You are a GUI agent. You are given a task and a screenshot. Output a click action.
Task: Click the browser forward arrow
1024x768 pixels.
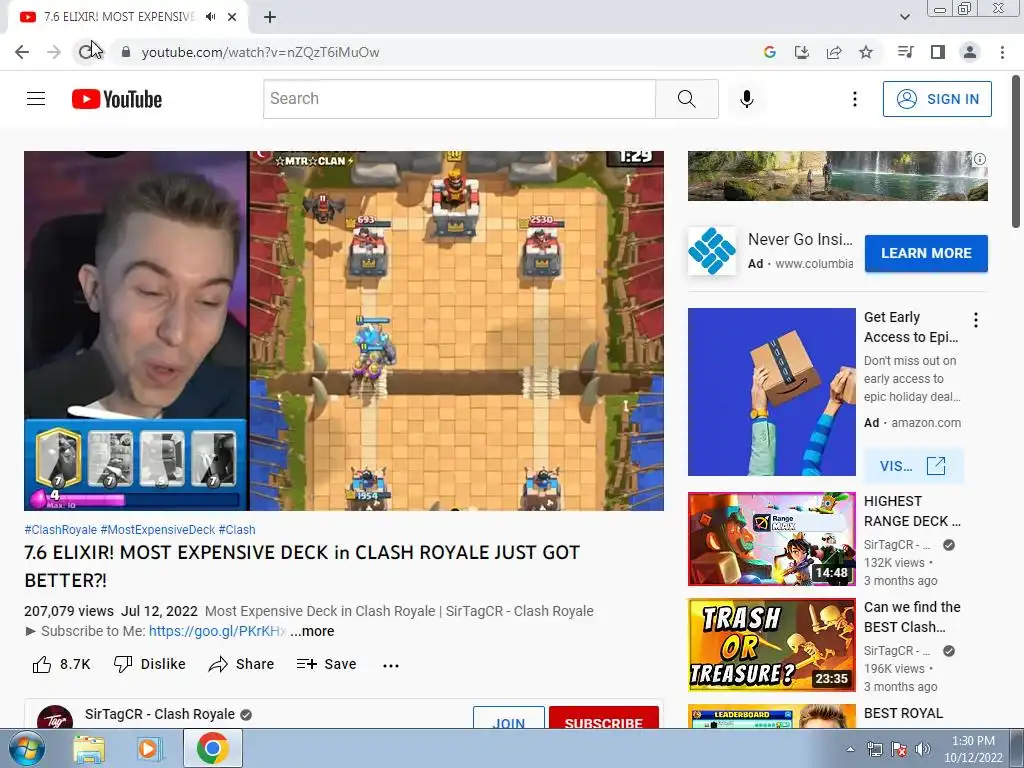click(x=54, y=52)
